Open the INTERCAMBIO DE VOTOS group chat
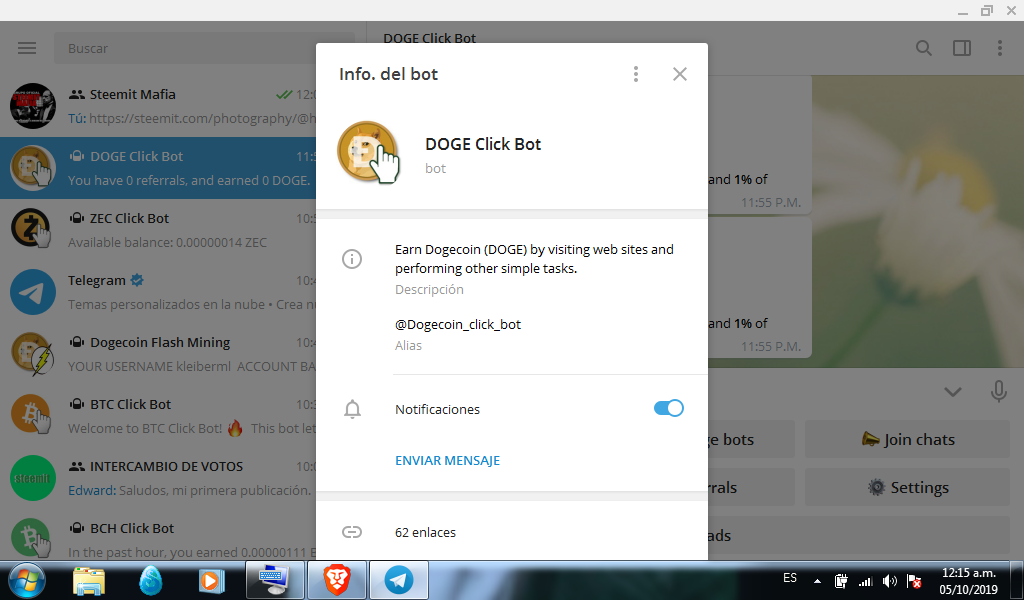 tap(158, 478)
